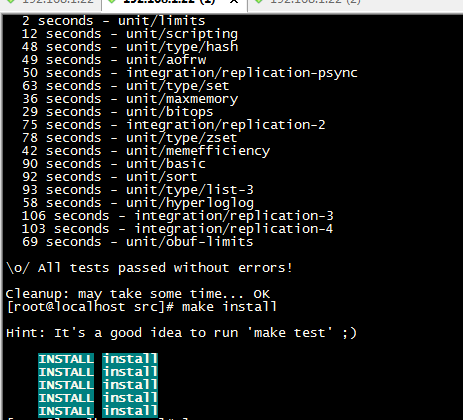Image resolution: width=463 pixels, height=420 pixels.
Task: Click the 'Cleanup: may take some time... OK' line
Action: click(x=138, y=294)
